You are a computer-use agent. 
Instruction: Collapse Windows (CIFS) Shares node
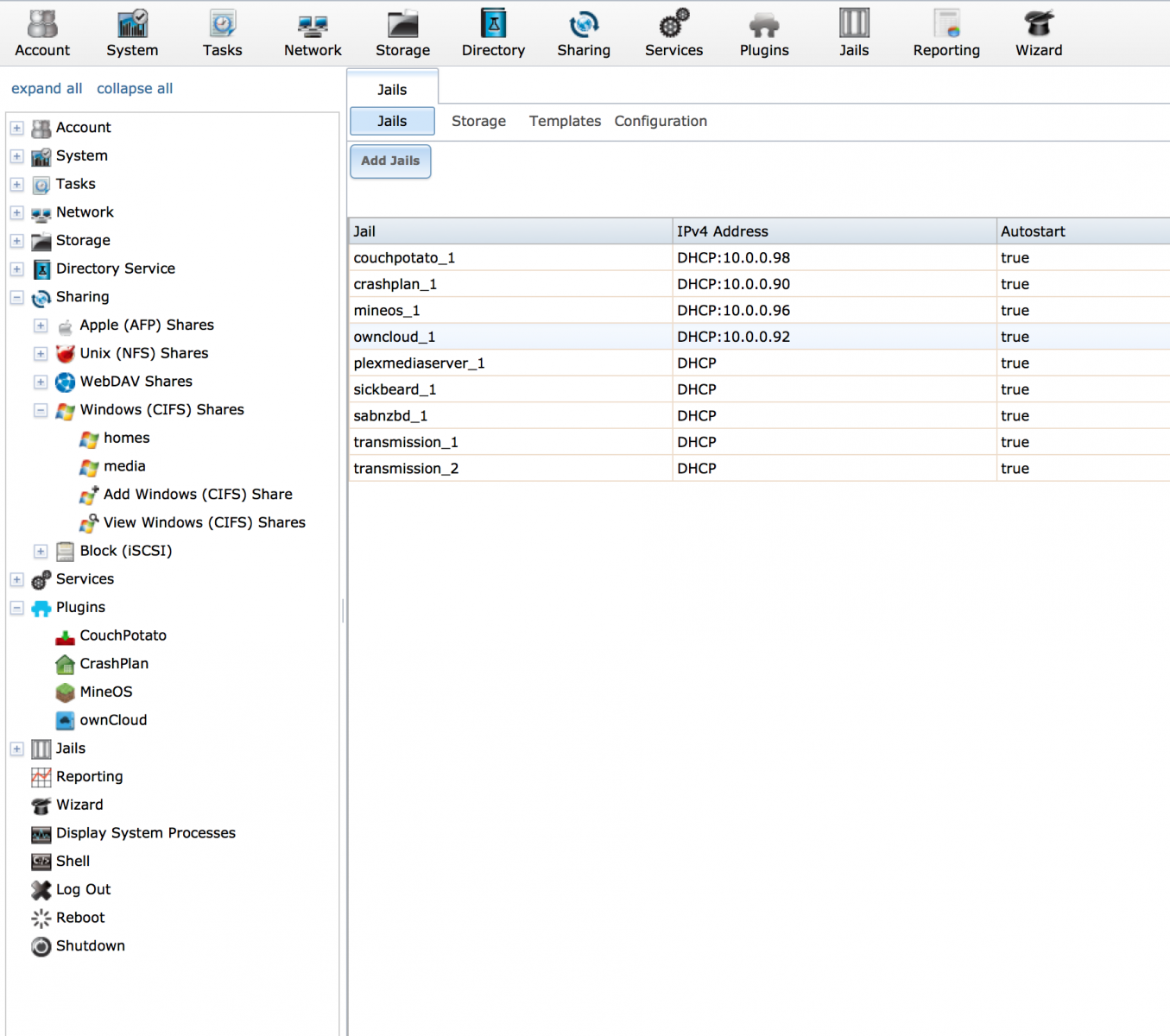coord(41,410)
